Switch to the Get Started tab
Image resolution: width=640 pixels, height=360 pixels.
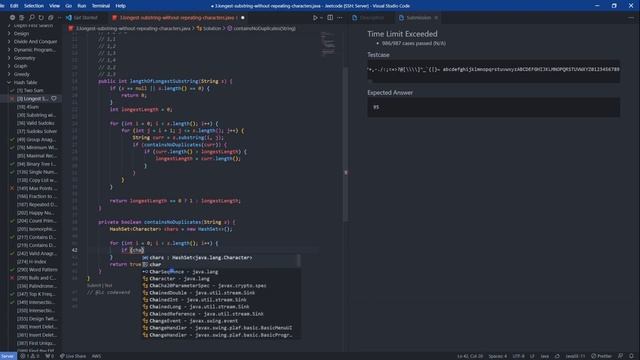coord(84,18)
